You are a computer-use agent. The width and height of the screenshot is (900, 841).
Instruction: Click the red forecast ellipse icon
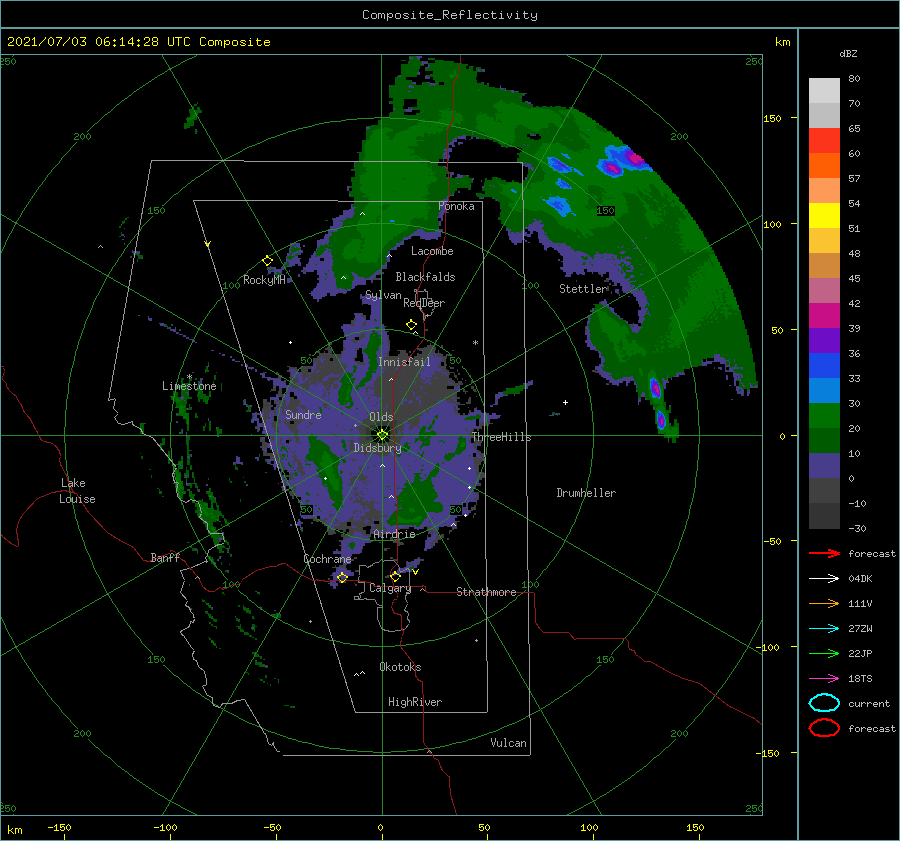coord(824,728)
